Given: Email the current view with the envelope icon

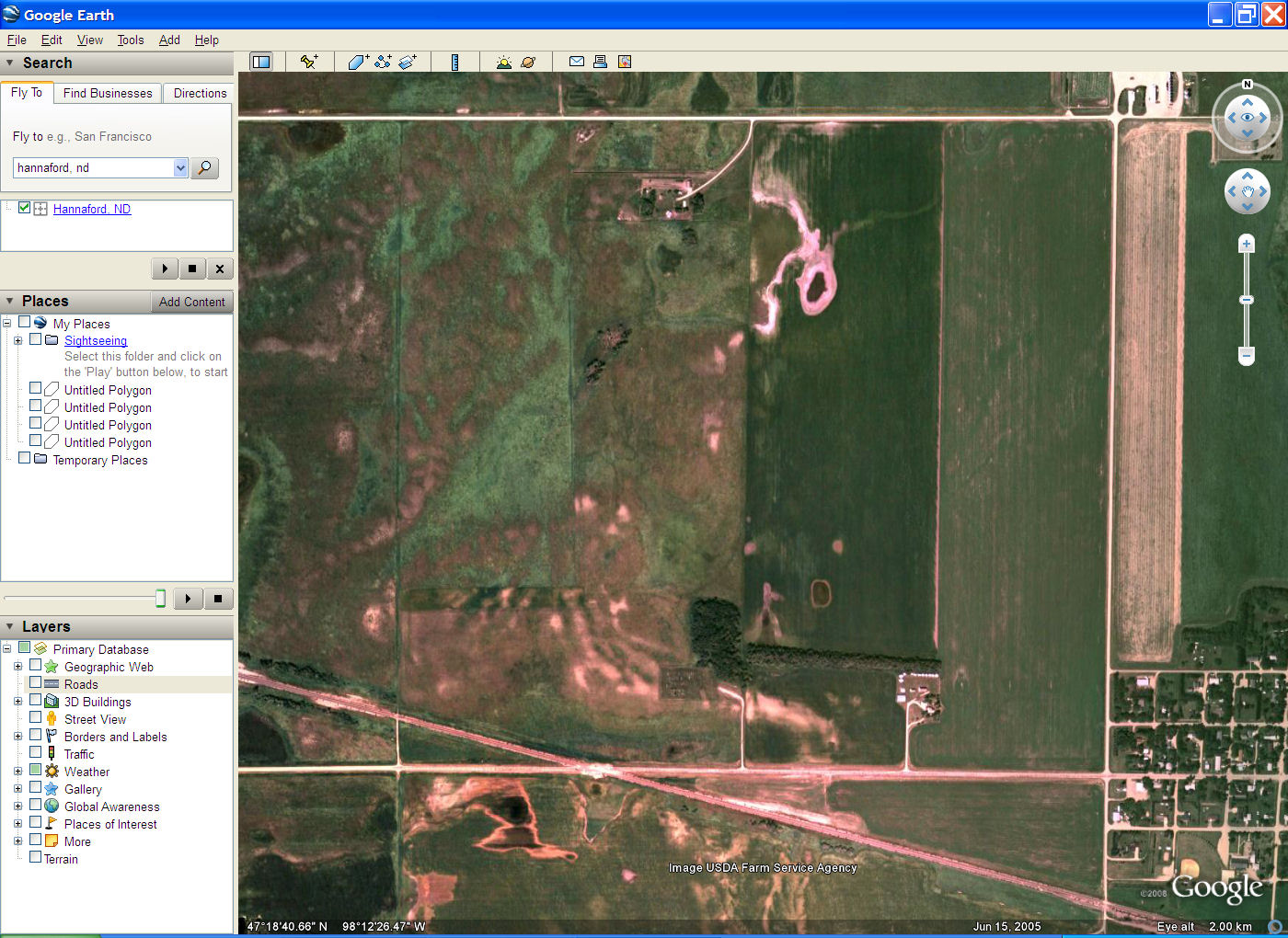Looking at the screenshot, I should tap(577, 62).
